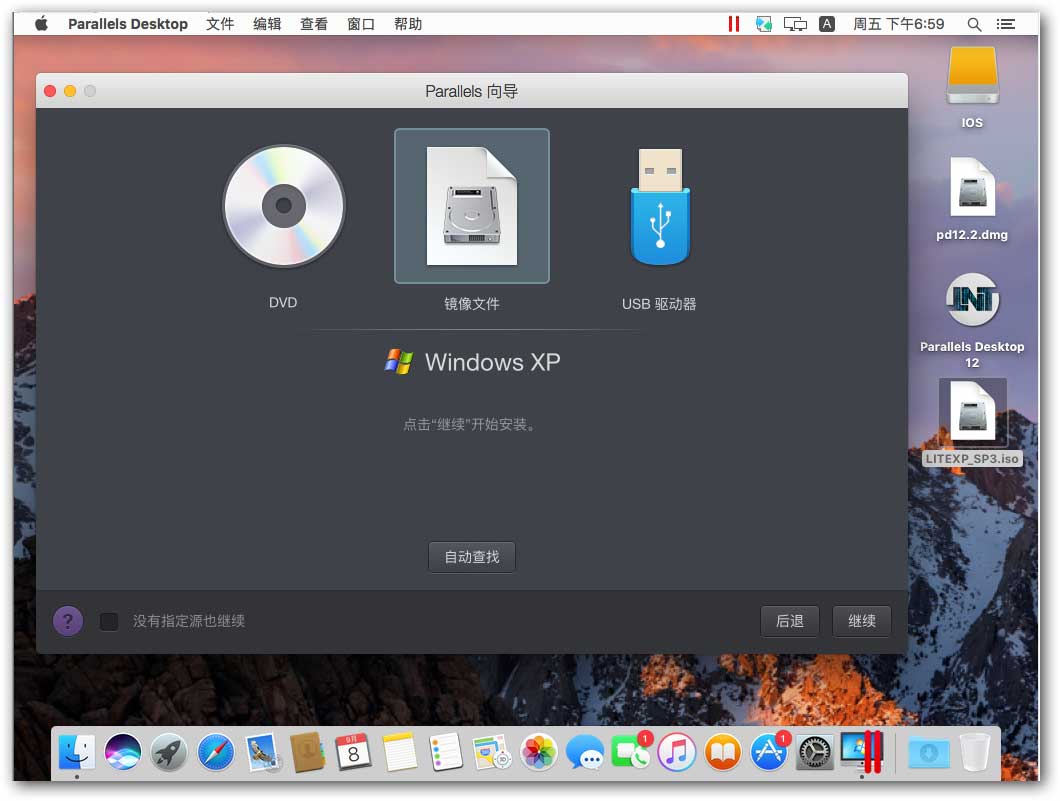Click the Parallels red bars menu bar icon
Viewport: 1060px width, 801px height.
733,24
